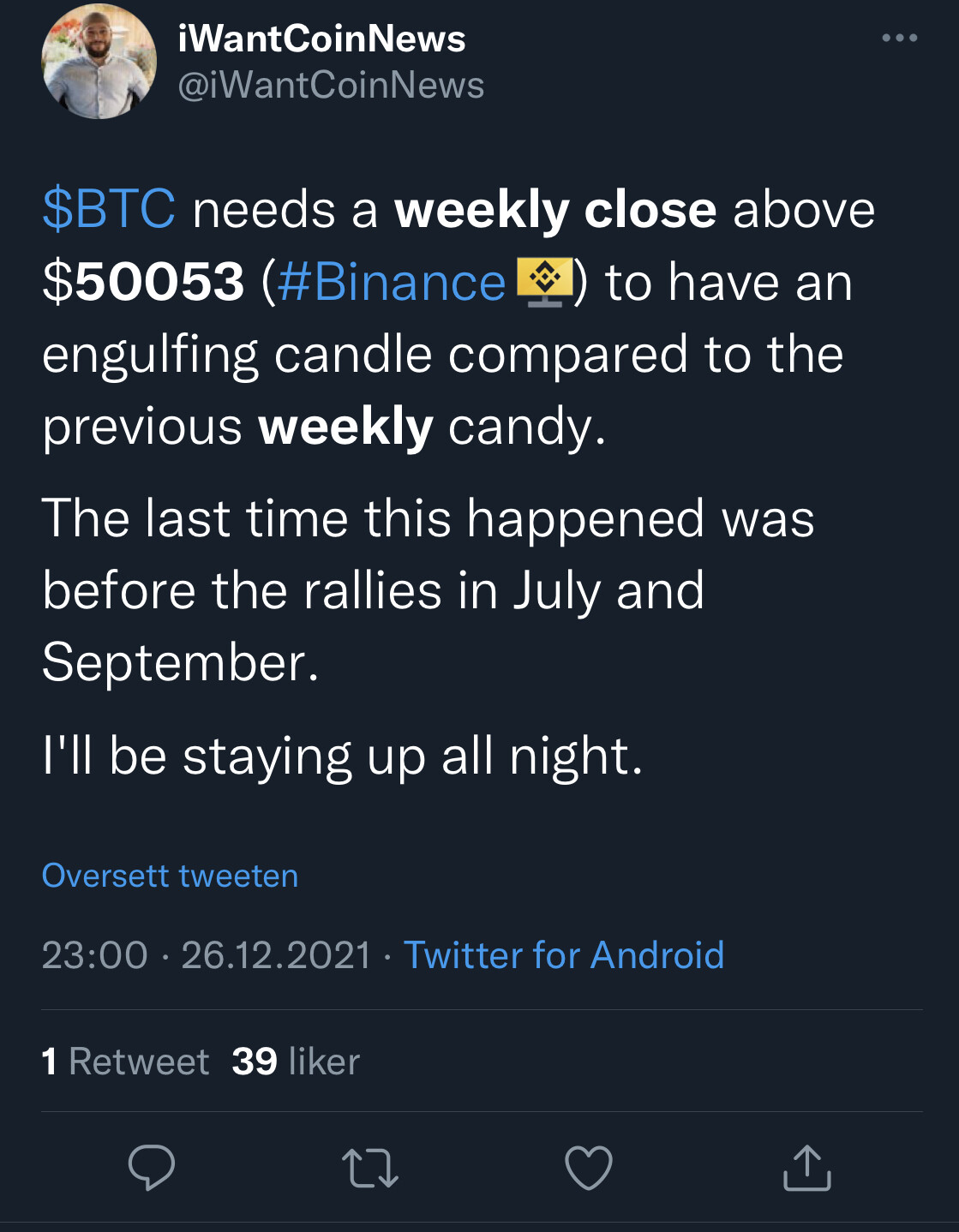This screenshot has height=1232, width=959.
Task: Click the $BTC cashtag link
Action: point(109,210)
